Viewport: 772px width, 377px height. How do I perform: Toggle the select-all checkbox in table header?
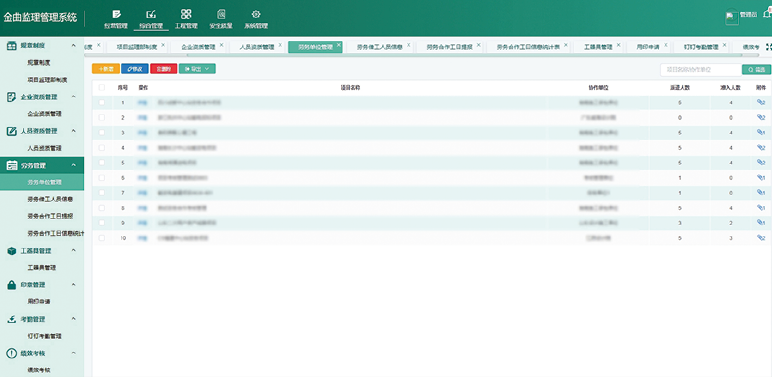pyautogui.click(x=102, y=88)
